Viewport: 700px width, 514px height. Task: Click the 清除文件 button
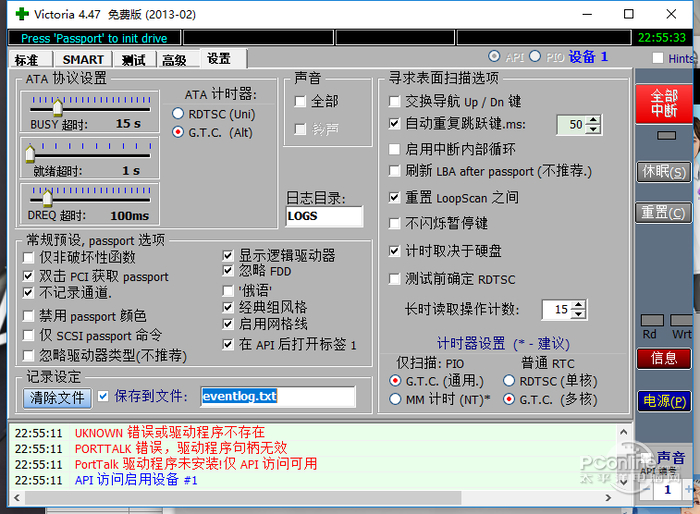(x=57, y=397)
